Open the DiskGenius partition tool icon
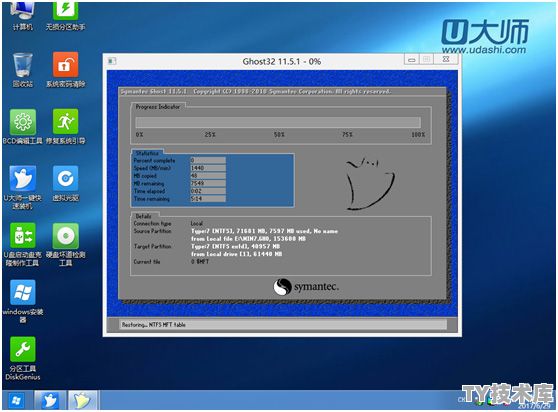The width and height of the screenshot is (558, 412). point(23,358)
